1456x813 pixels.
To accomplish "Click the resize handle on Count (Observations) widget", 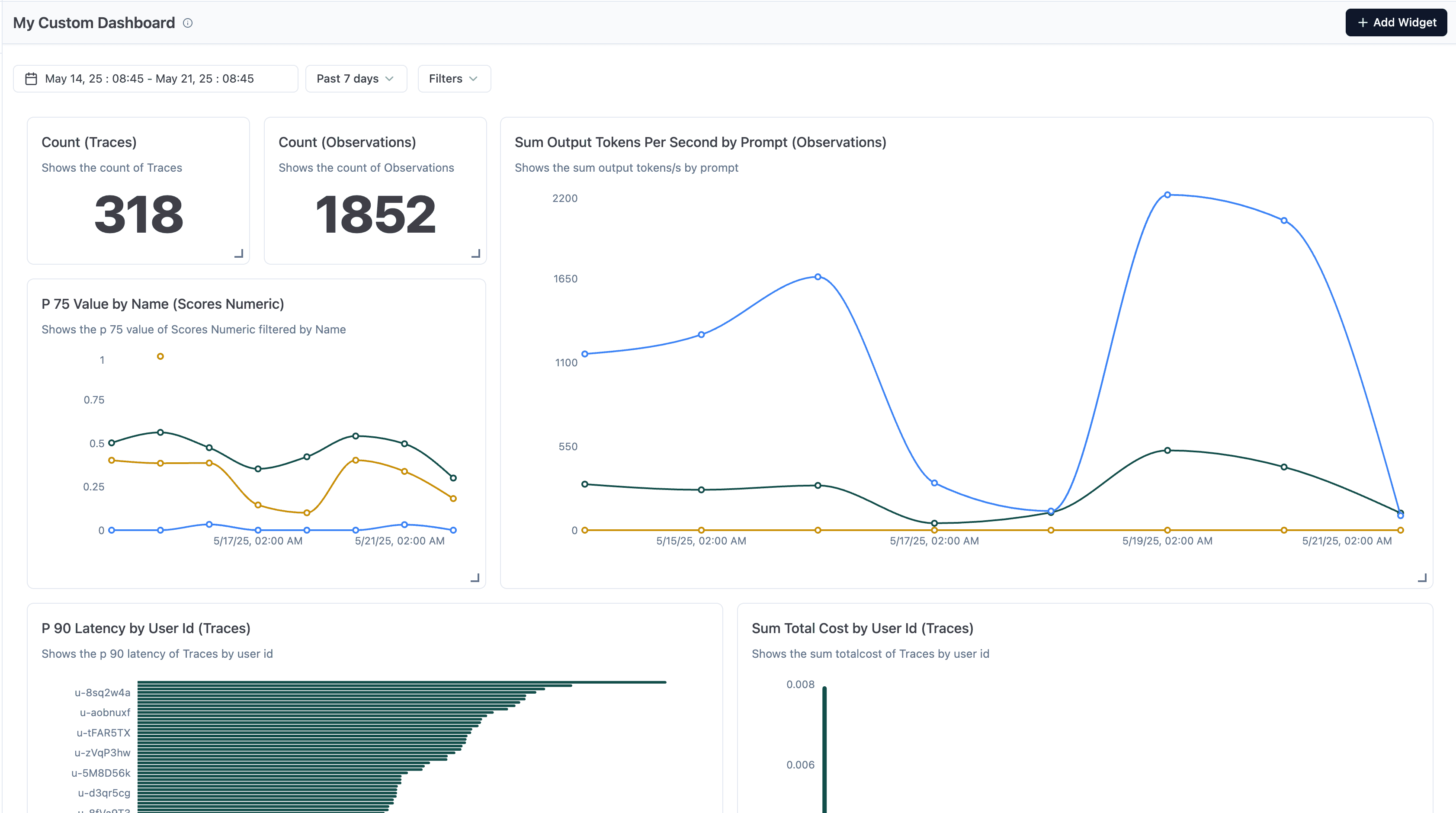I will [x=477, y=253].
